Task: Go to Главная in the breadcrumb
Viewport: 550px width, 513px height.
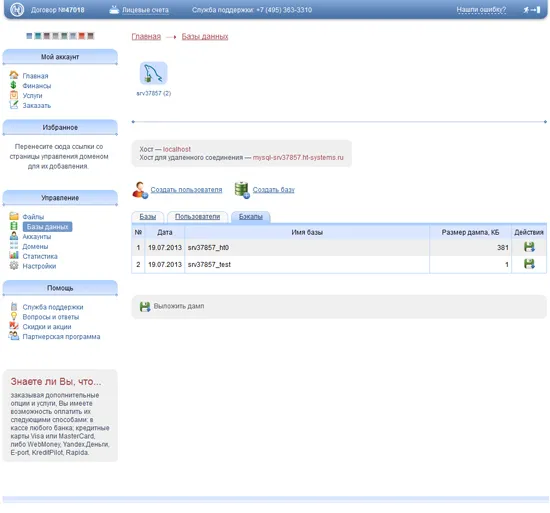Action: click(x=146, y=36)
